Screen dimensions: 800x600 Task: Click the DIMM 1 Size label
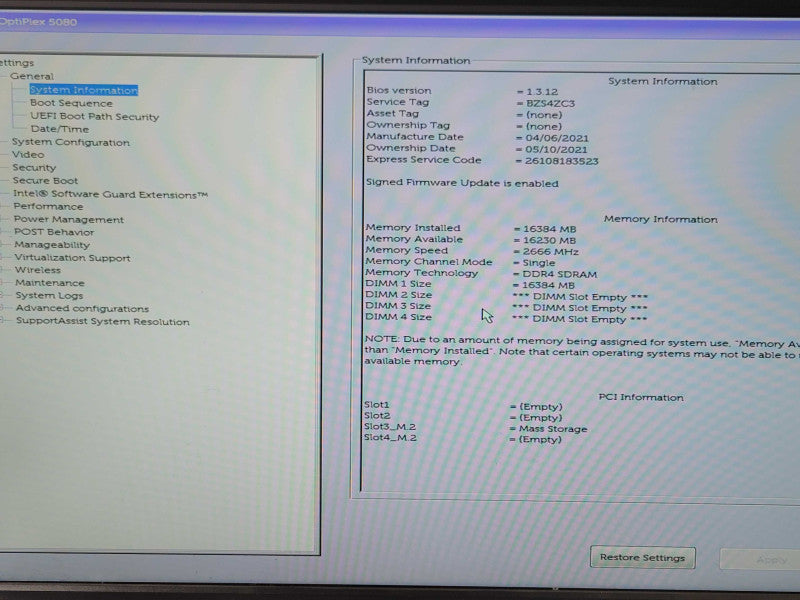(x=398, y=284)
